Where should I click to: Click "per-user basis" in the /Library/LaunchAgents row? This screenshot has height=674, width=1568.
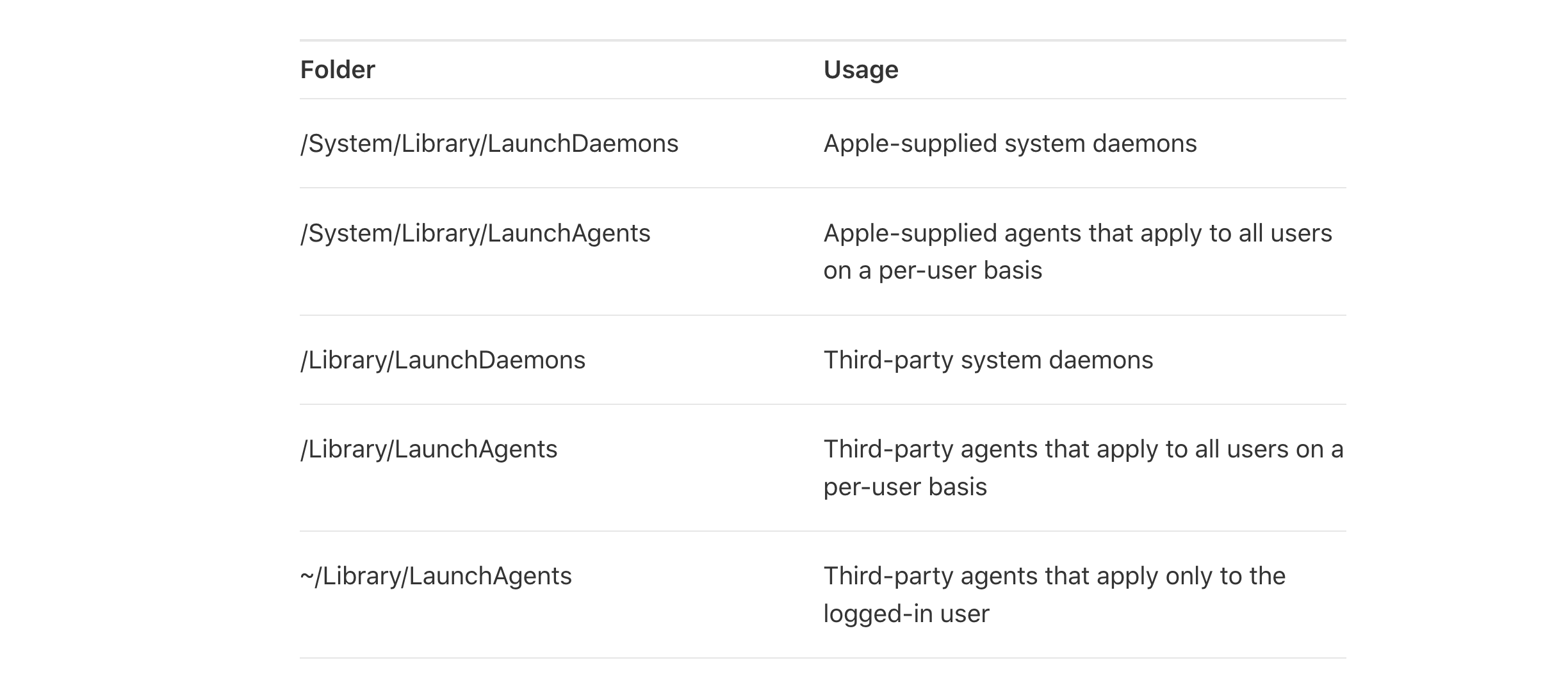click(x=905, y=487)
